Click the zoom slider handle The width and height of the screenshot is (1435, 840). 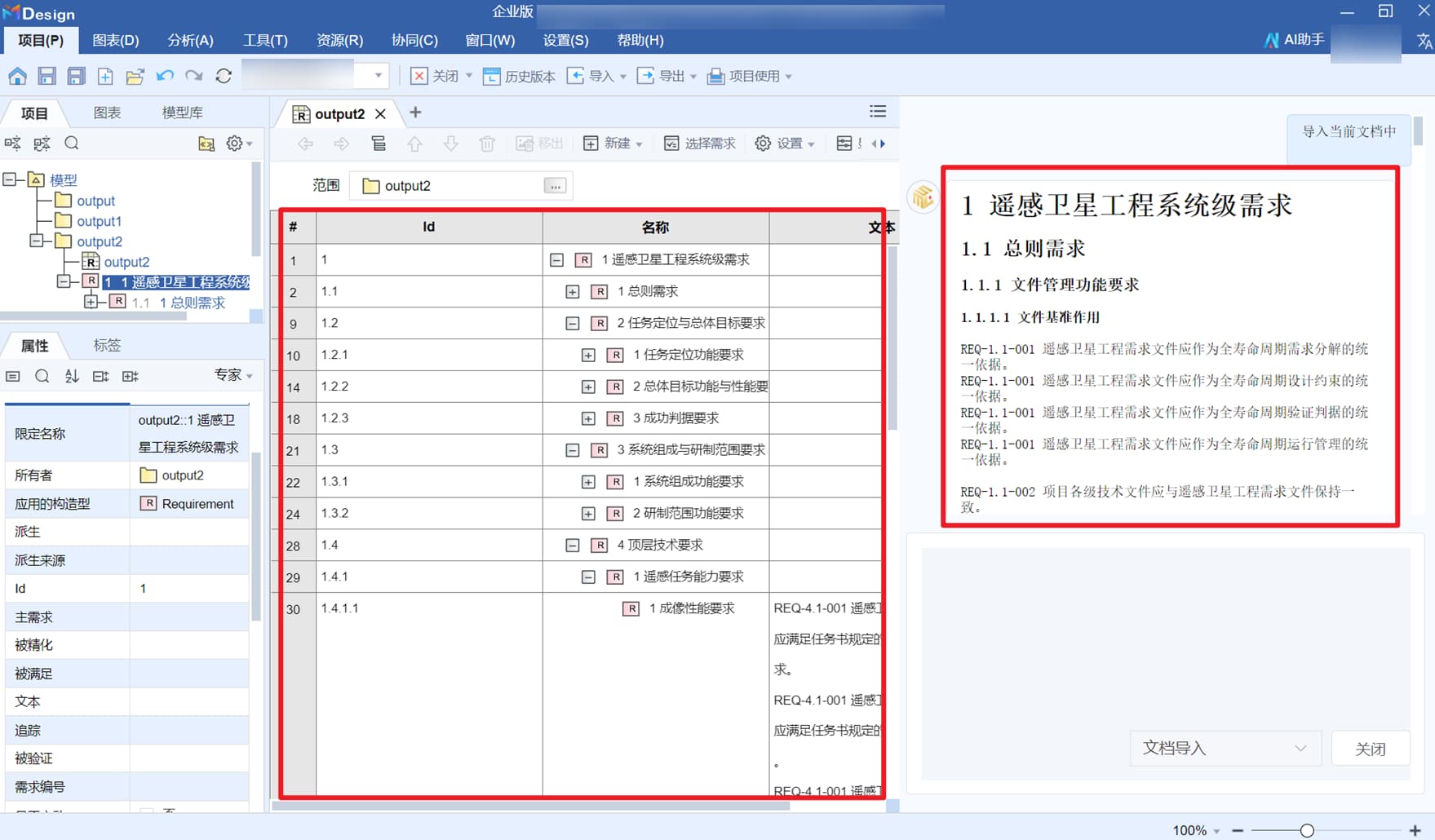(1307, 830)
